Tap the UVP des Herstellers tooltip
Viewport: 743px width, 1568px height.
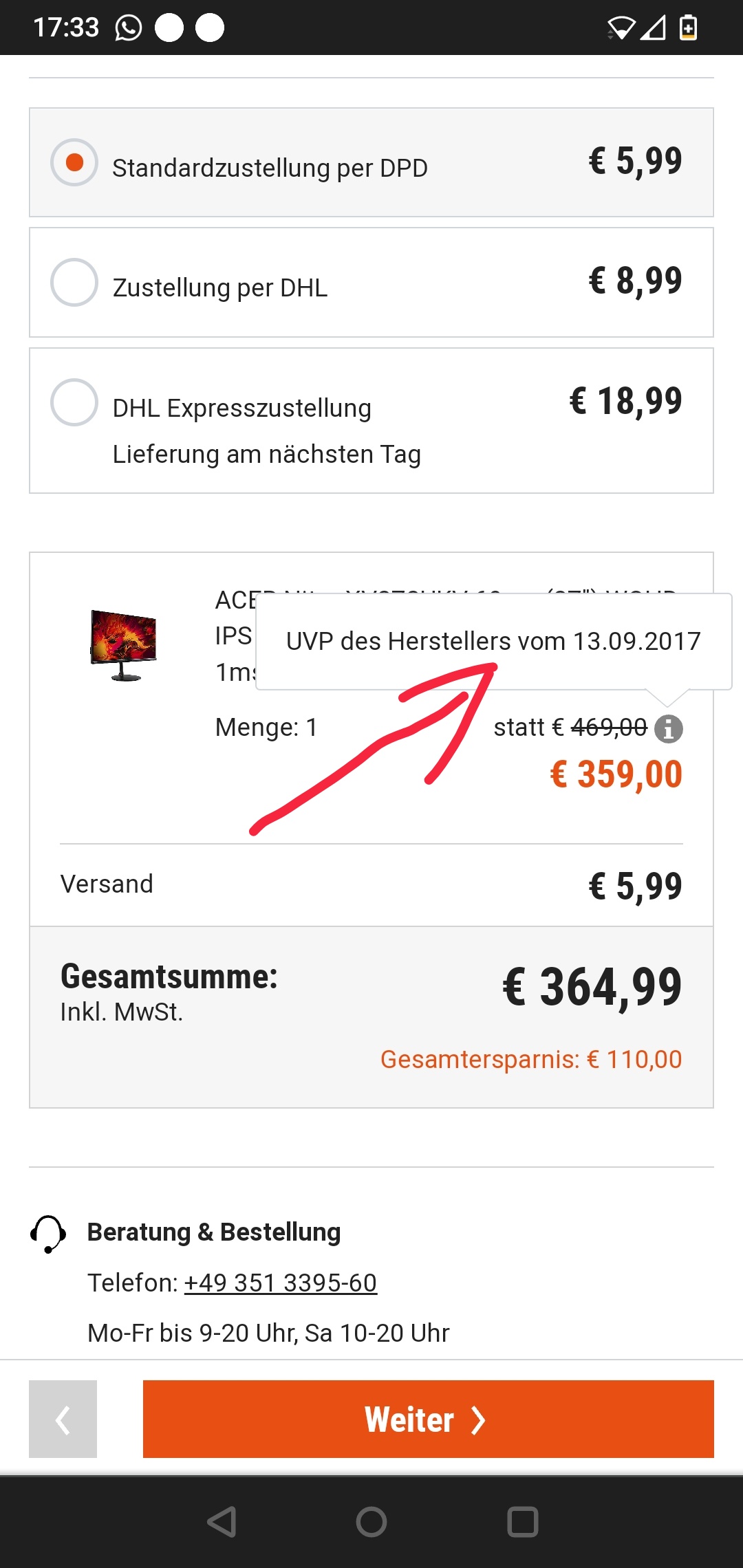pyautogui.click(x=494, y=642)
